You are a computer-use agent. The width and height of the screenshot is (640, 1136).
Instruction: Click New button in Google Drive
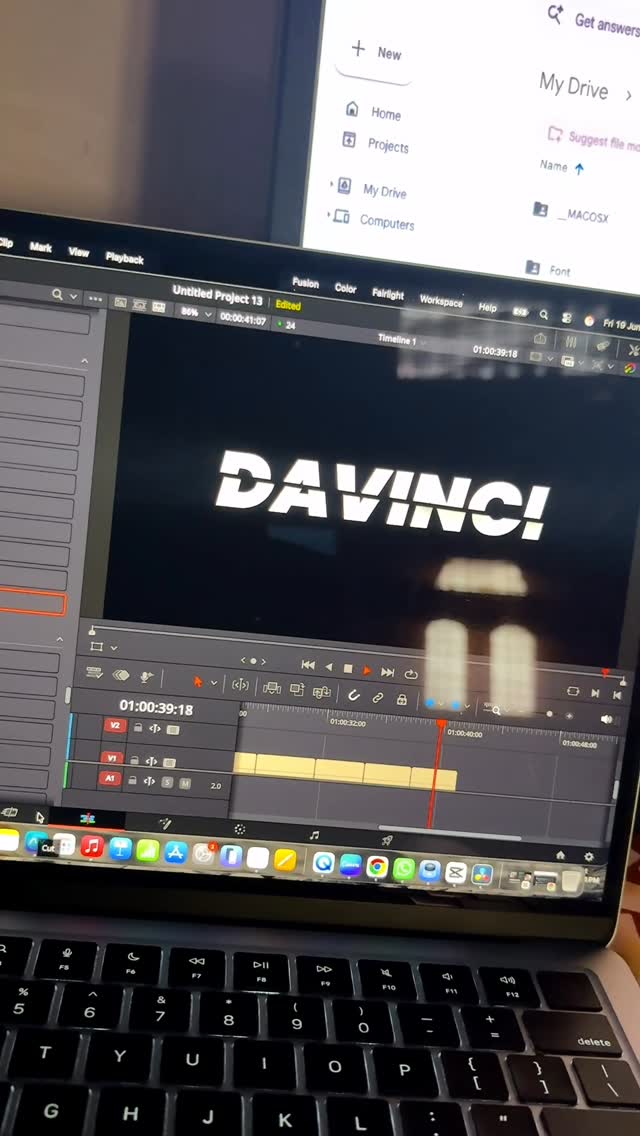click(375, 51)
